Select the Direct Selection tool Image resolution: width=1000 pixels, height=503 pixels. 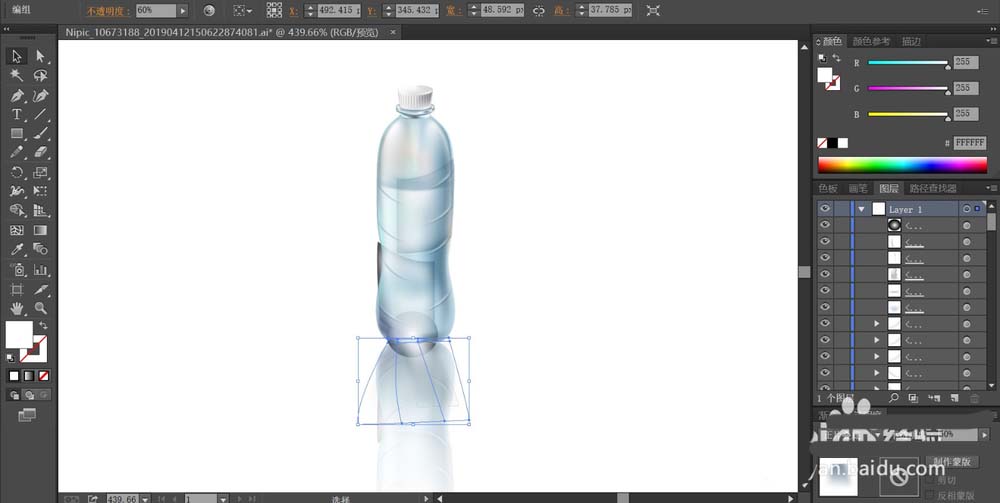point(41,57)
